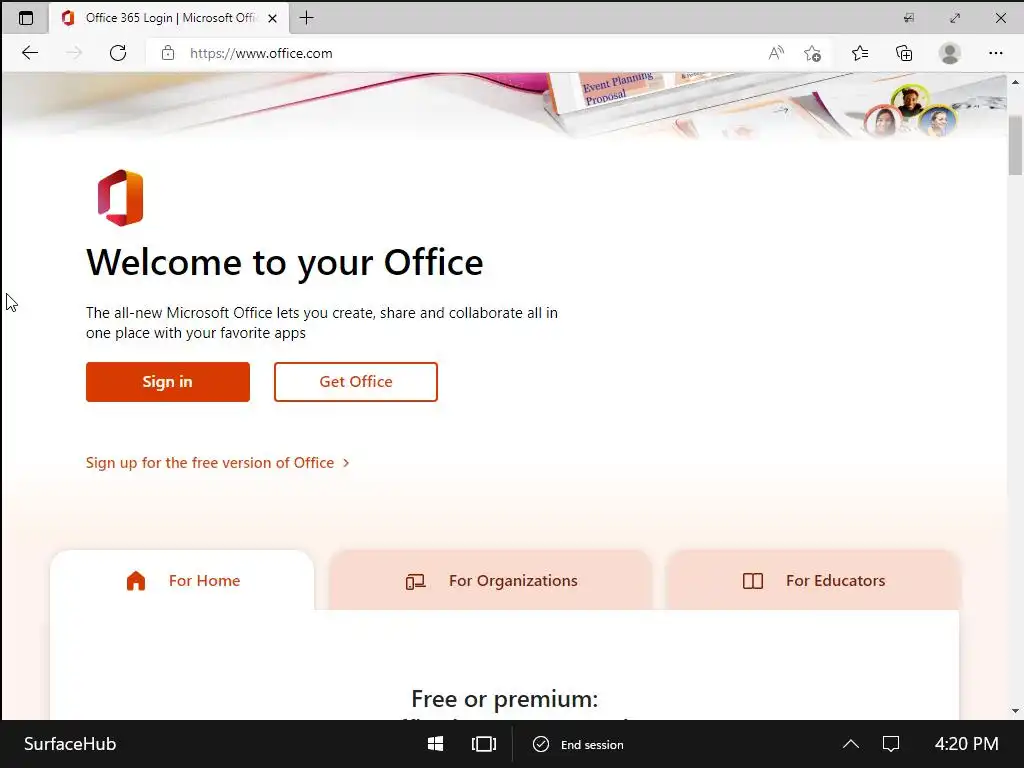This screenshot has height=768, width=1024.
Task: Click the scroll up arrow
Action: tap(1015, 82)
